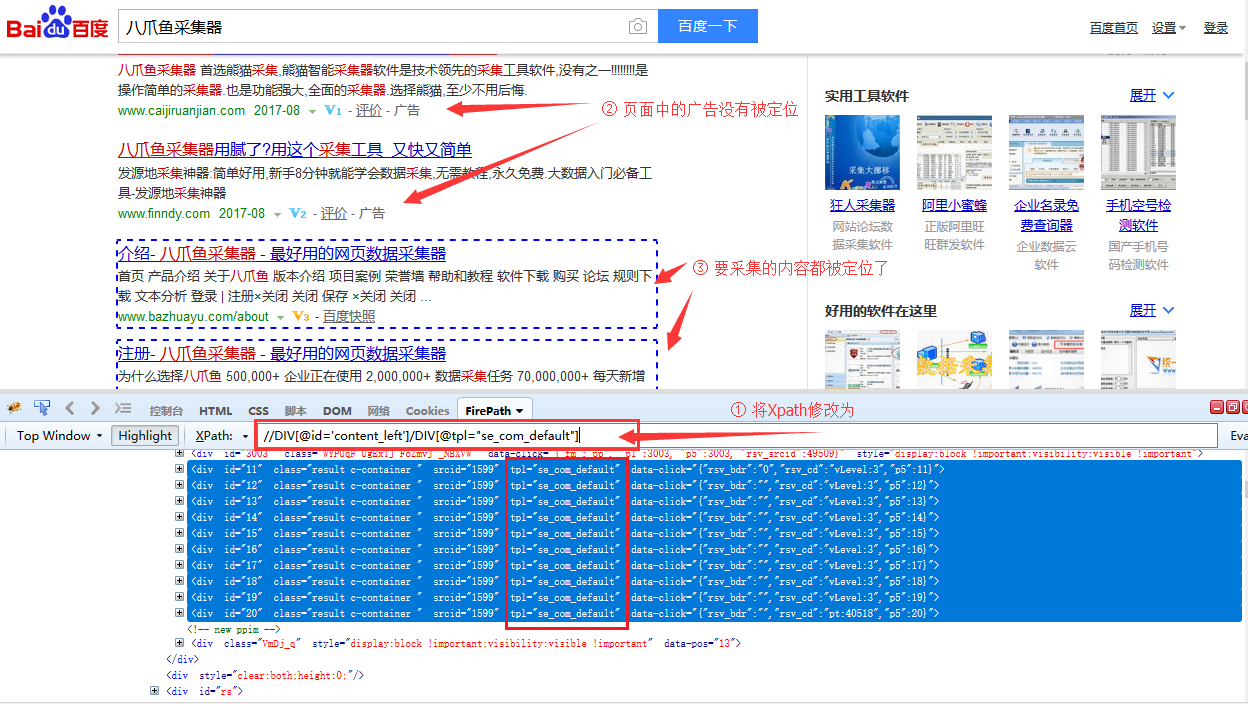Expand the 好用的软件在这里 section with 展开
Image resolution: width=1248 pixels, height=704 pixels.
pyautogui.click(x=1152, y=311)
